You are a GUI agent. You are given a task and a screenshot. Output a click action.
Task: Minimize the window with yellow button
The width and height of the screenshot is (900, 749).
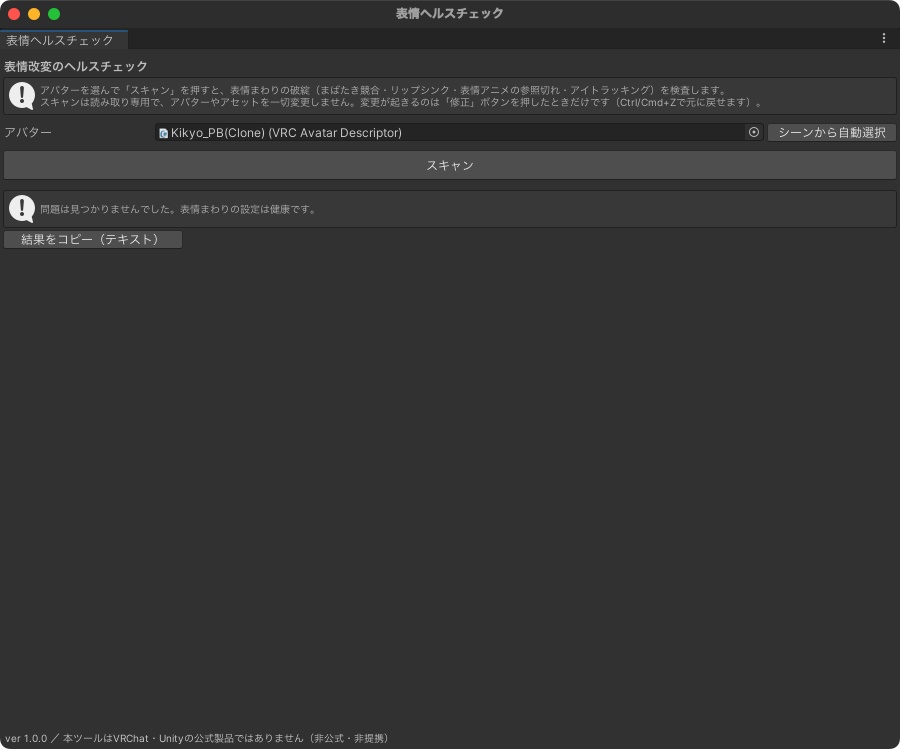click(34, 14)
